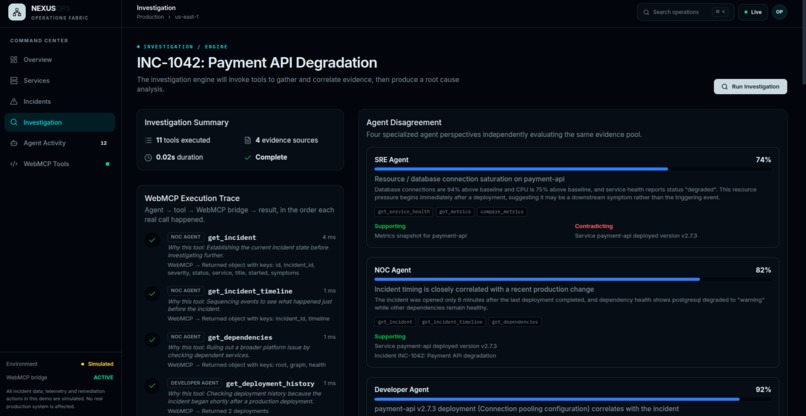Click the search magnifier icon in header
Viewport: 806px width, 416px height.
[647, 12]
